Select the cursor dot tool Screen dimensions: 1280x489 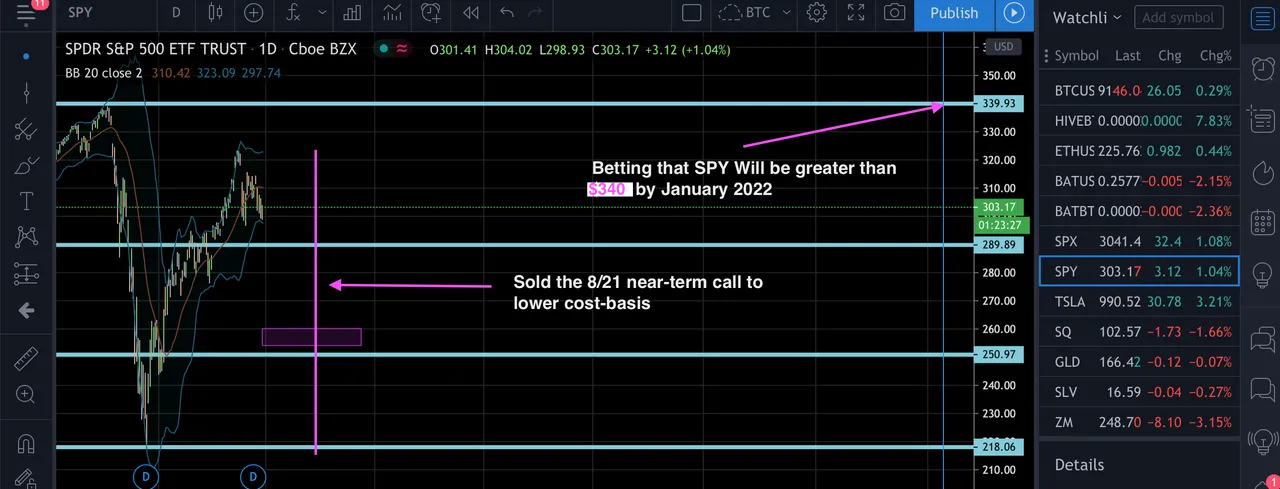(26, 56)
